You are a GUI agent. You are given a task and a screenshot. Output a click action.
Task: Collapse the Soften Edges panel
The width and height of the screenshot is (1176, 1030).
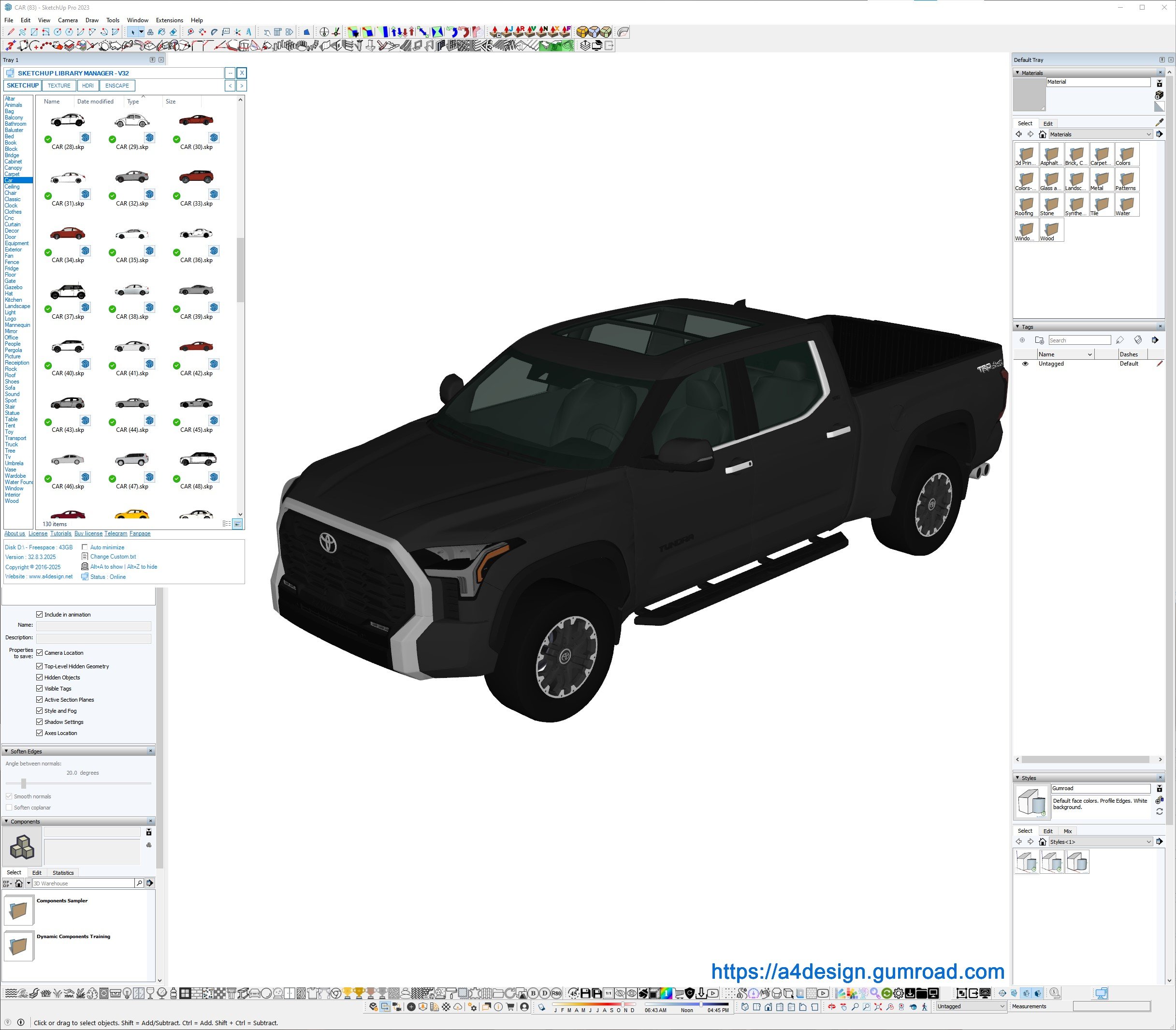[6, 751]
